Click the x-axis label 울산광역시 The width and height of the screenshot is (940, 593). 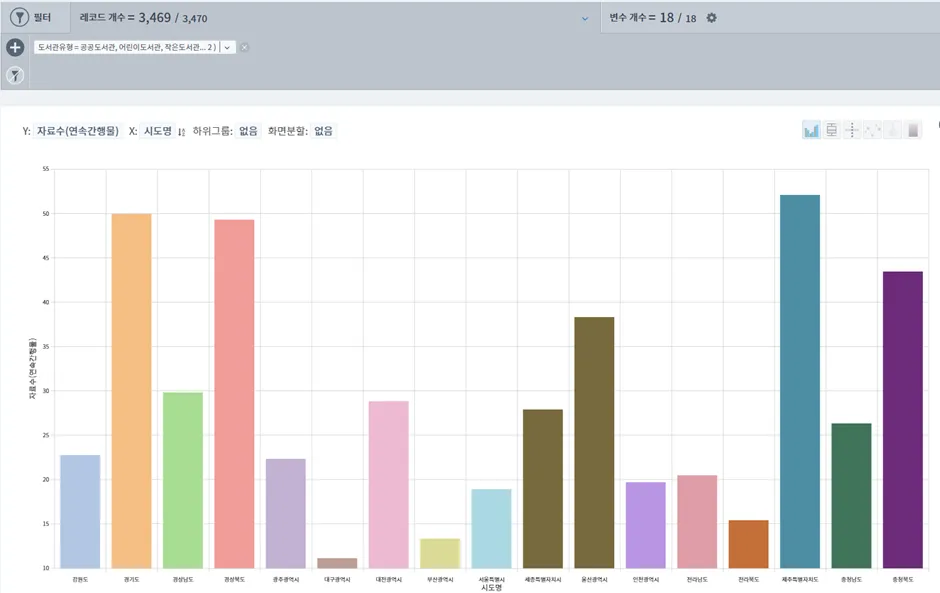tap(594, 579)
